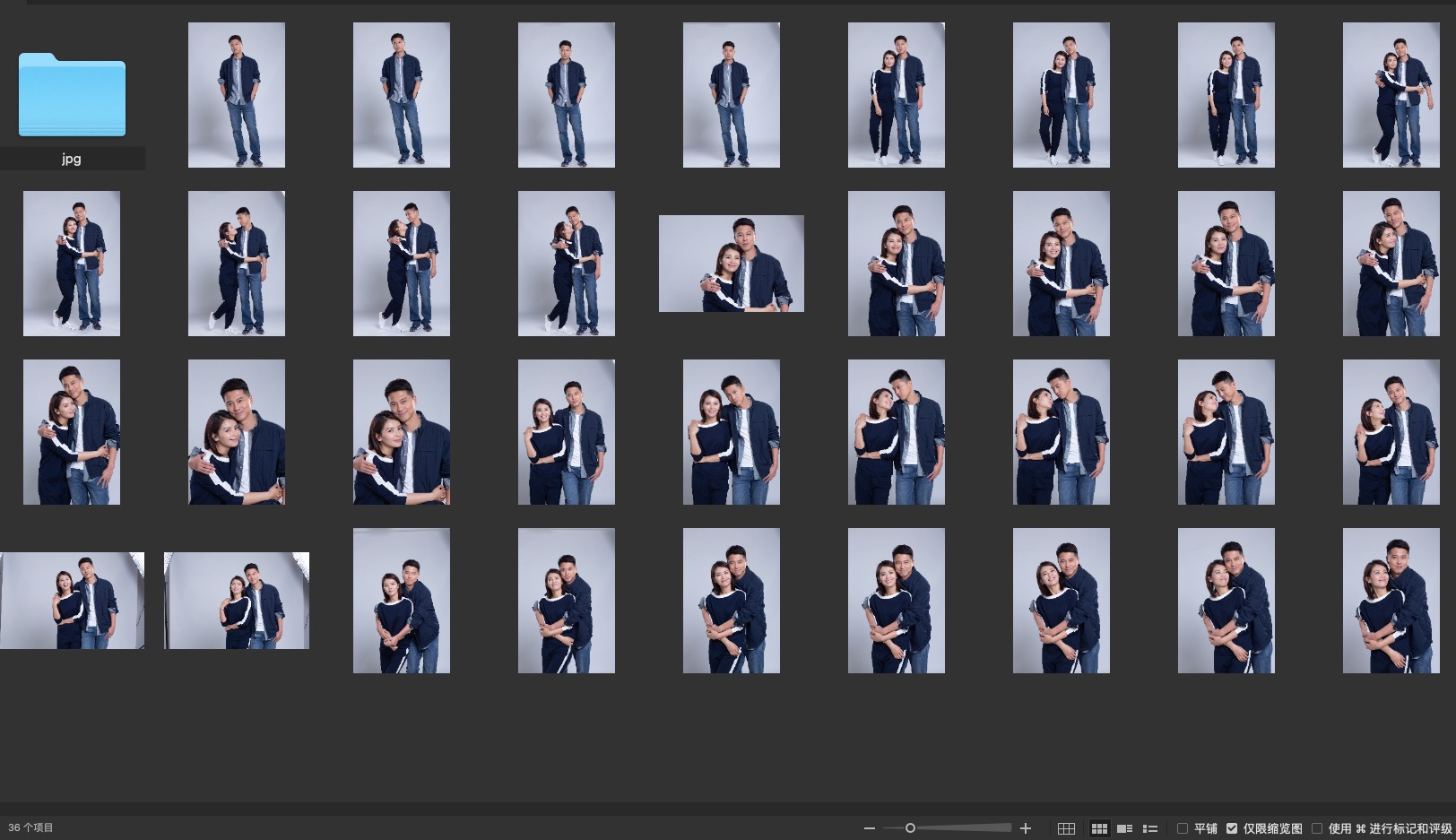Enable 使用 ⌘ 进行标记和评级 checkbox
The height and width of the screenshot is (840, 1456).
(x=1317, y=828)
